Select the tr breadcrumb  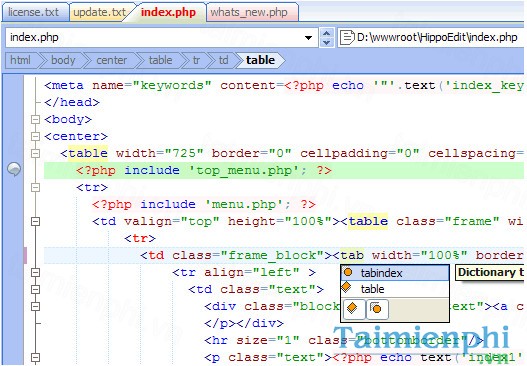[x=196, y=60]
